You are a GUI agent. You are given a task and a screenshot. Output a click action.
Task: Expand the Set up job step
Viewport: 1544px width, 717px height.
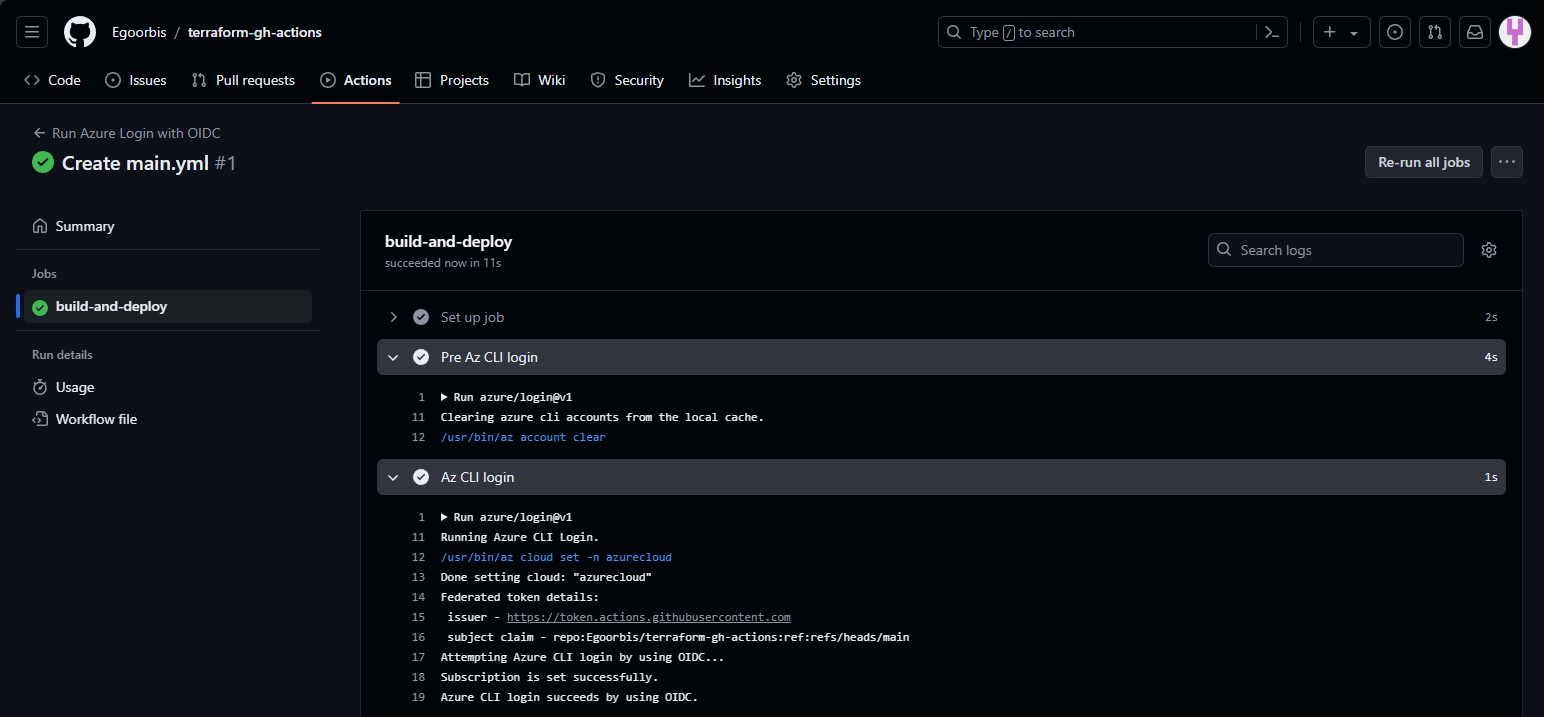pyautogui.click(x=394, y=317)
